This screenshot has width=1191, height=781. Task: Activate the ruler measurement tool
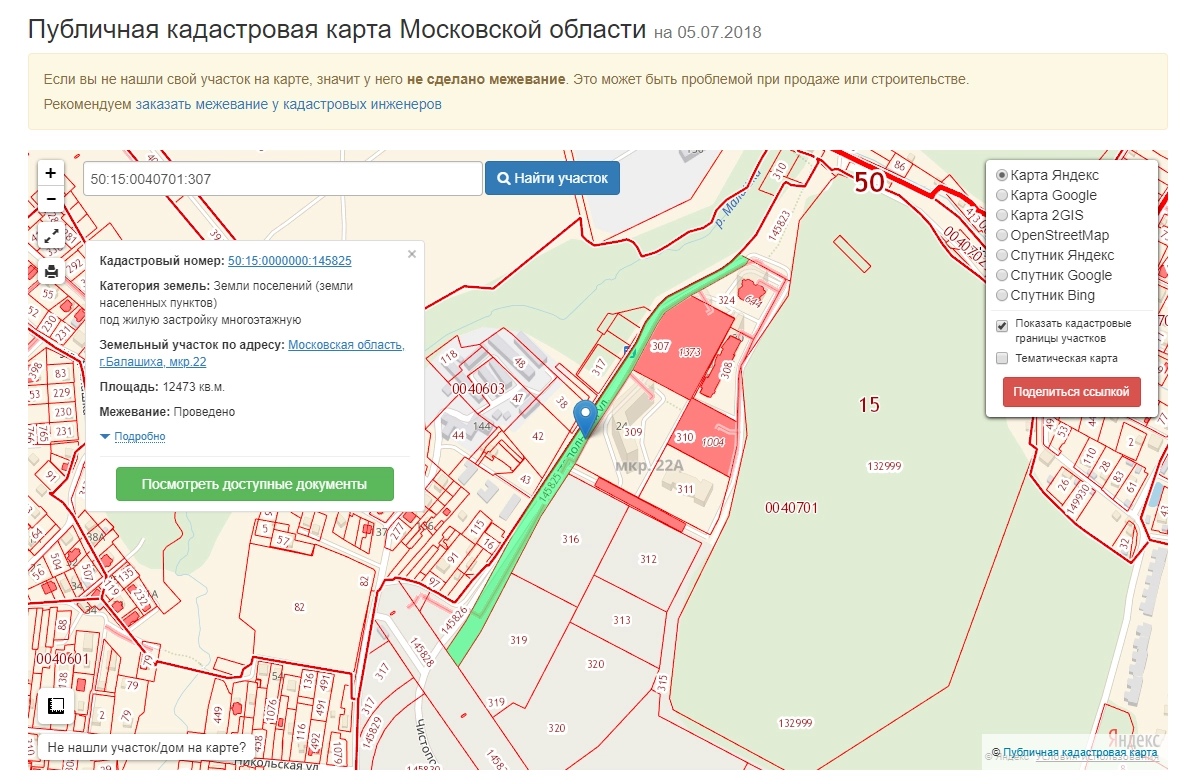click(56, 706)
